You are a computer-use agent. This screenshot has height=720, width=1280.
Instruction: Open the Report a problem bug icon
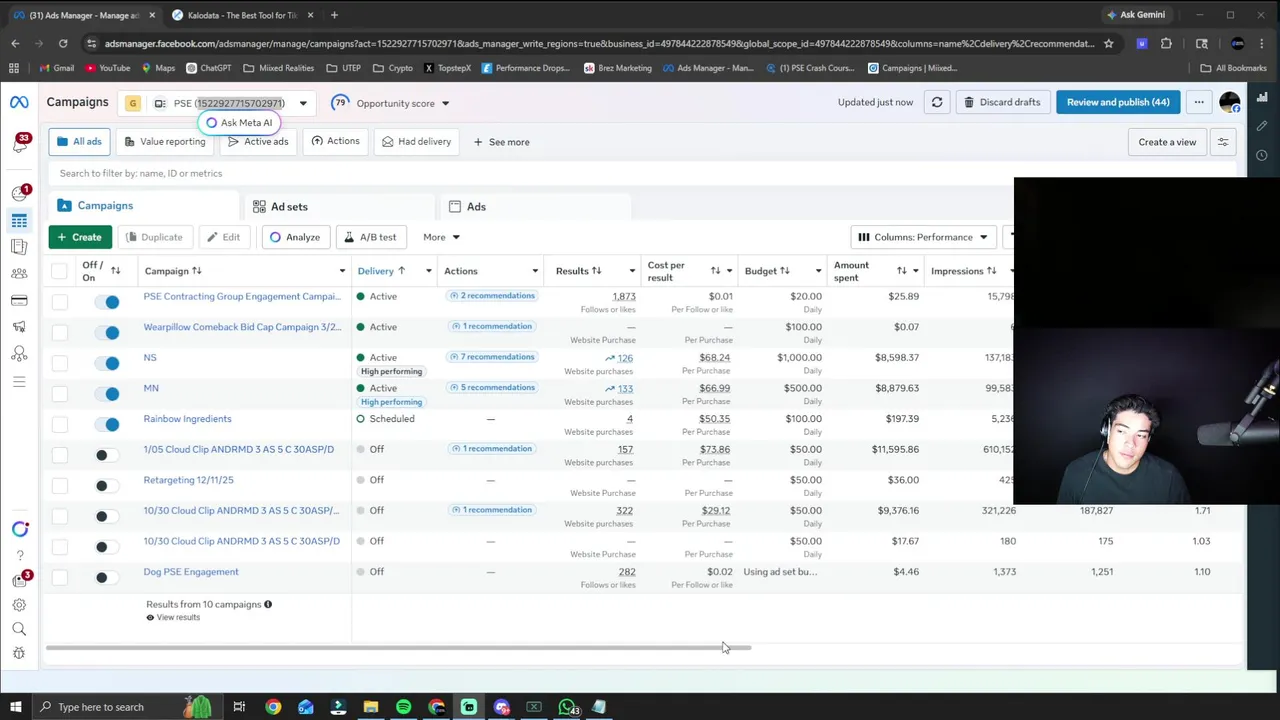[x=19, y=653]
